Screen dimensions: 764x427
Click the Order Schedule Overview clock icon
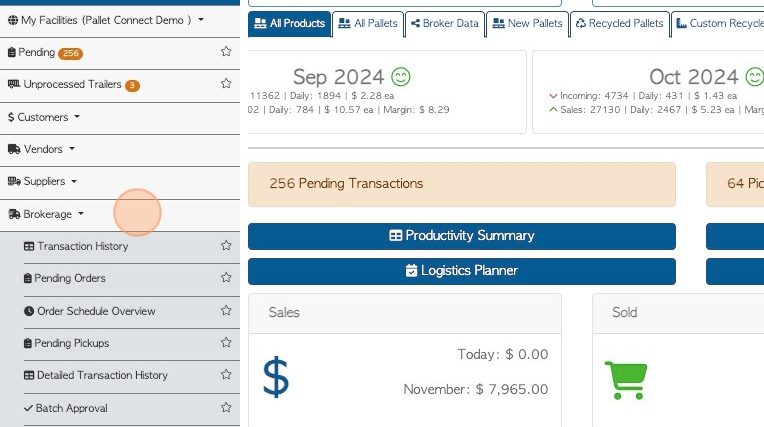pyautogui.click(x=29, y=311)
